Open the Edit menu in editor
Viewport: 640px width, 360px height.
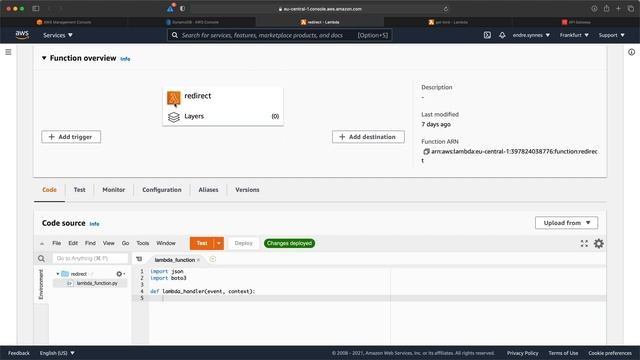[73, 243]
